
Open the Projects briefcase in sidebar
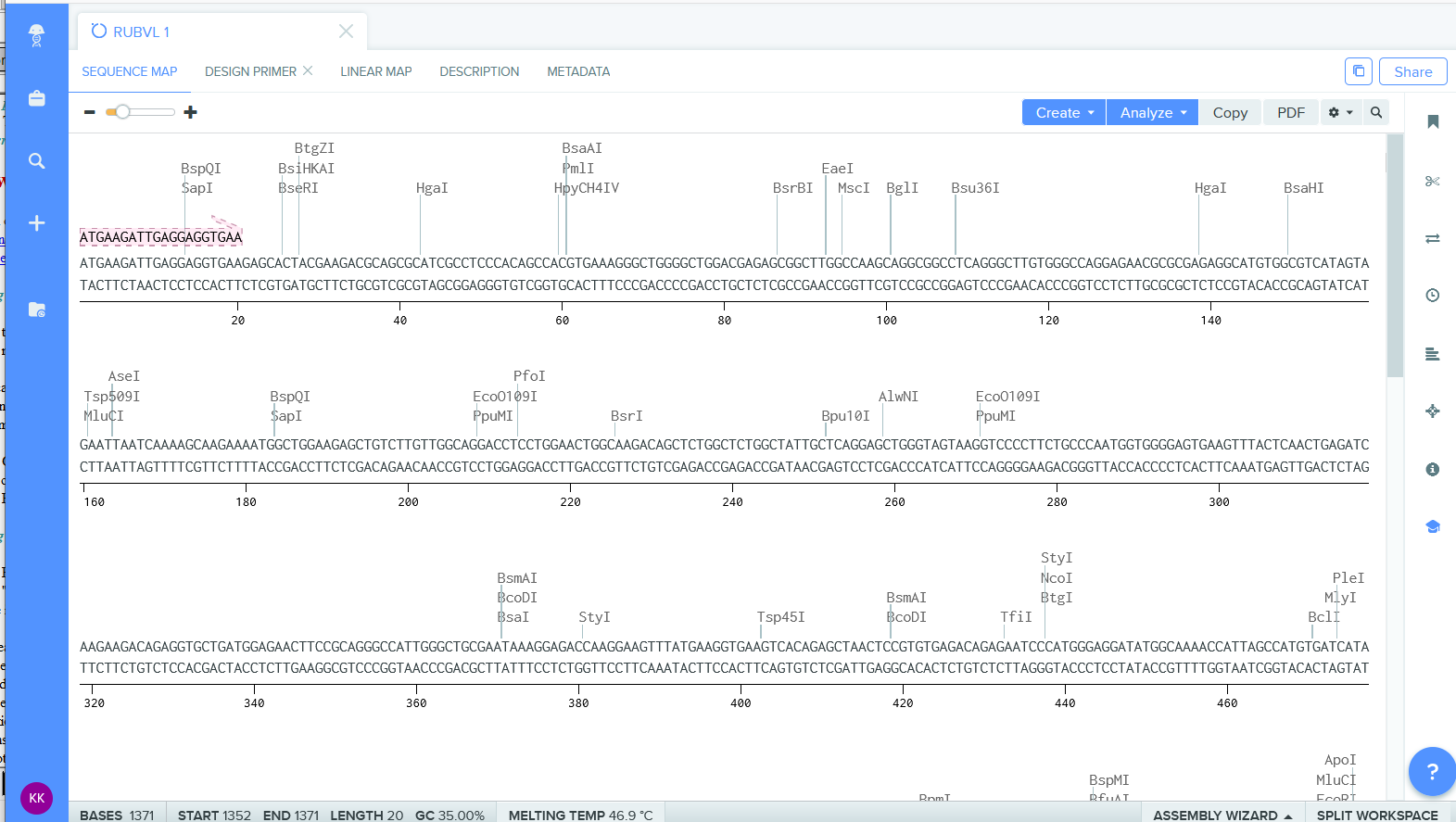tap(36, 98)
